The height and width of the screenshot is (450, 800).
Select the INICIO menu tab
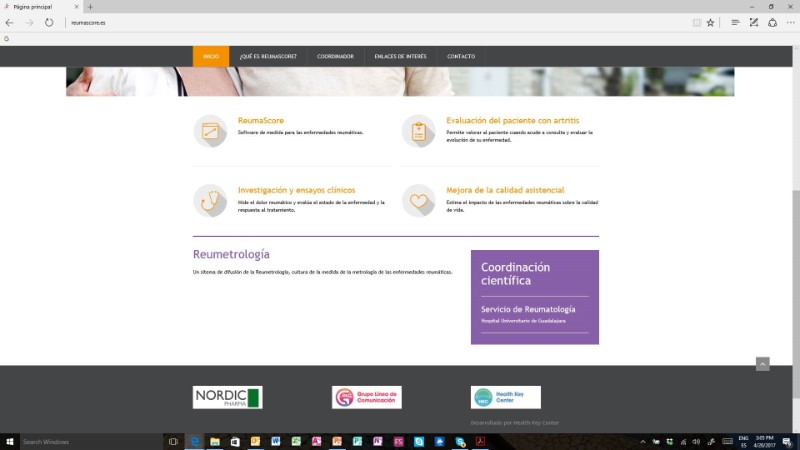tap(211, 57)
